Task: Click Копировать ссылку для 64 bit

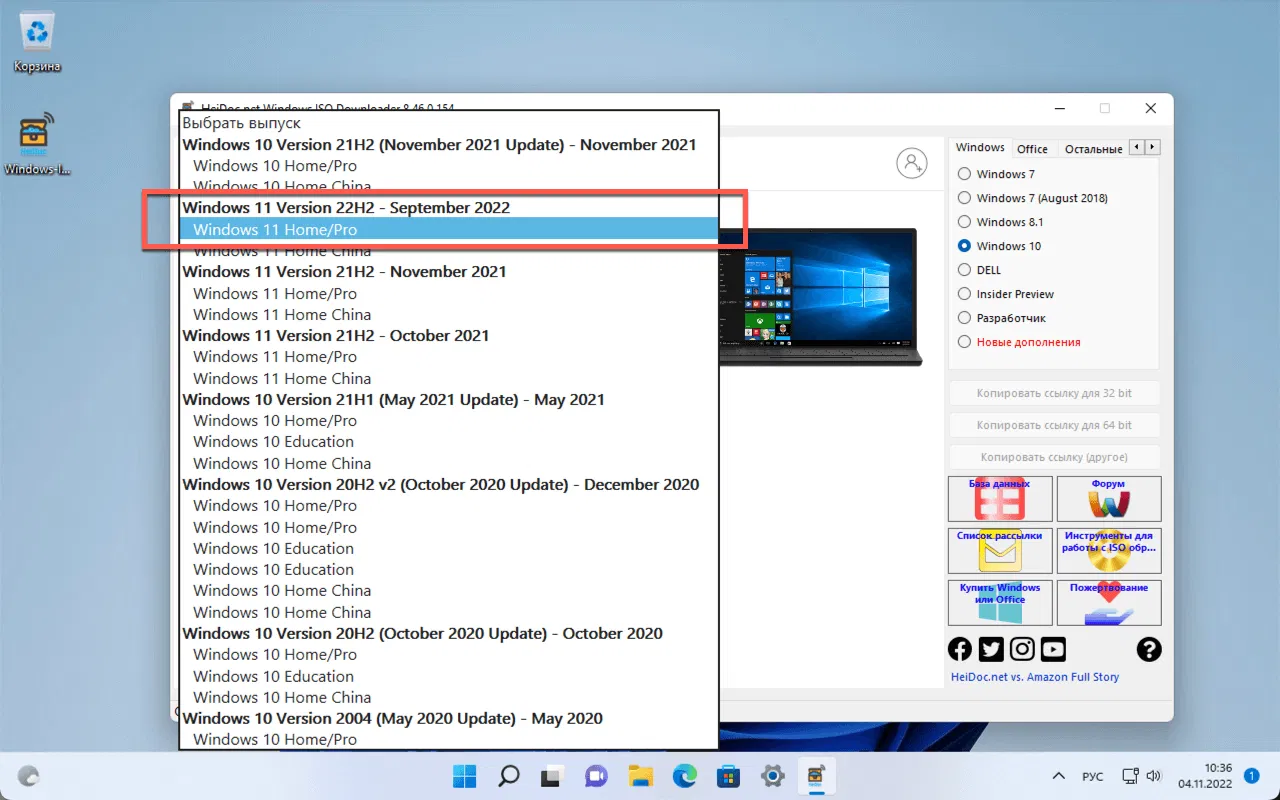Action: point(1054,425)
